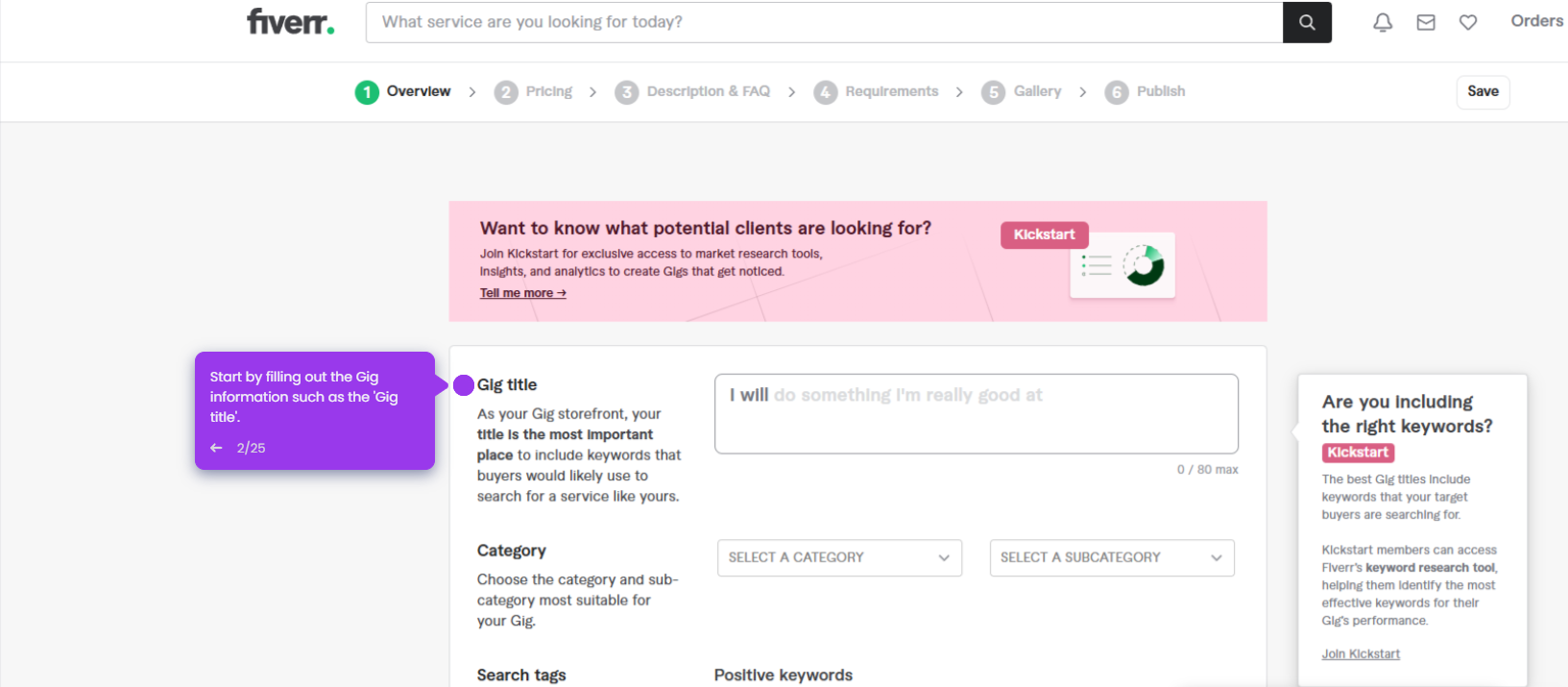Go to step 5 Gallery
This screenshot has height=687, width=1568.
pos(1022,91)
